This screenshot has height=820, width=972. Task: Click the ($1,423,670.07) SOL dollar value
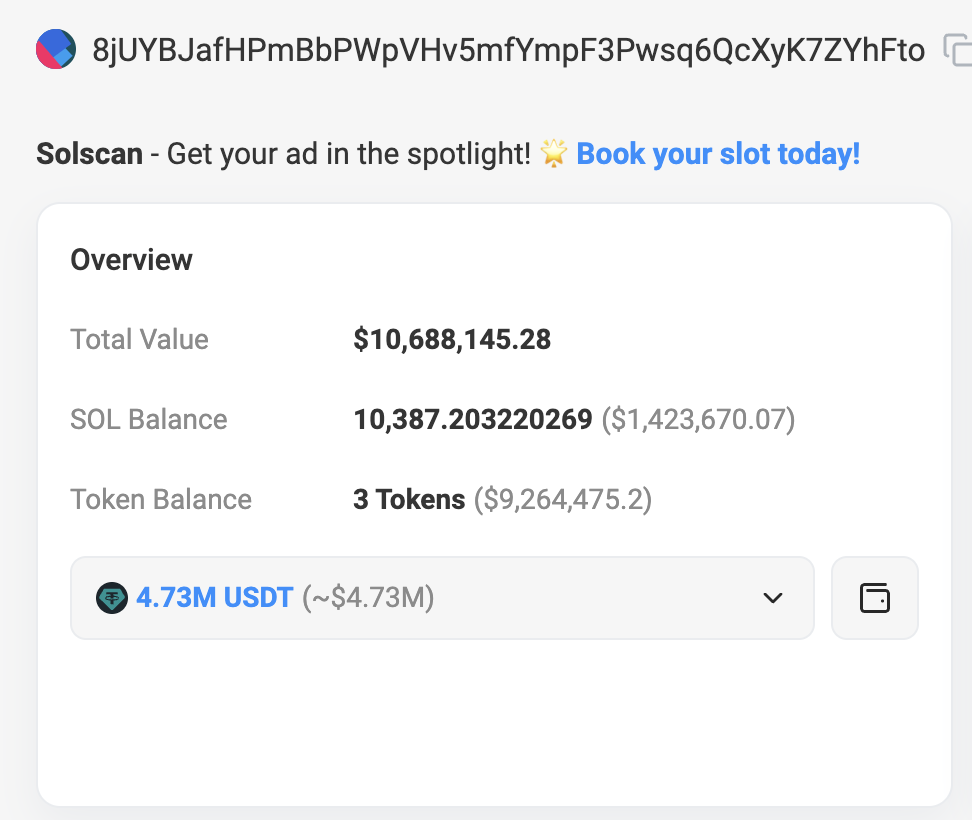[x=698, y=419]
